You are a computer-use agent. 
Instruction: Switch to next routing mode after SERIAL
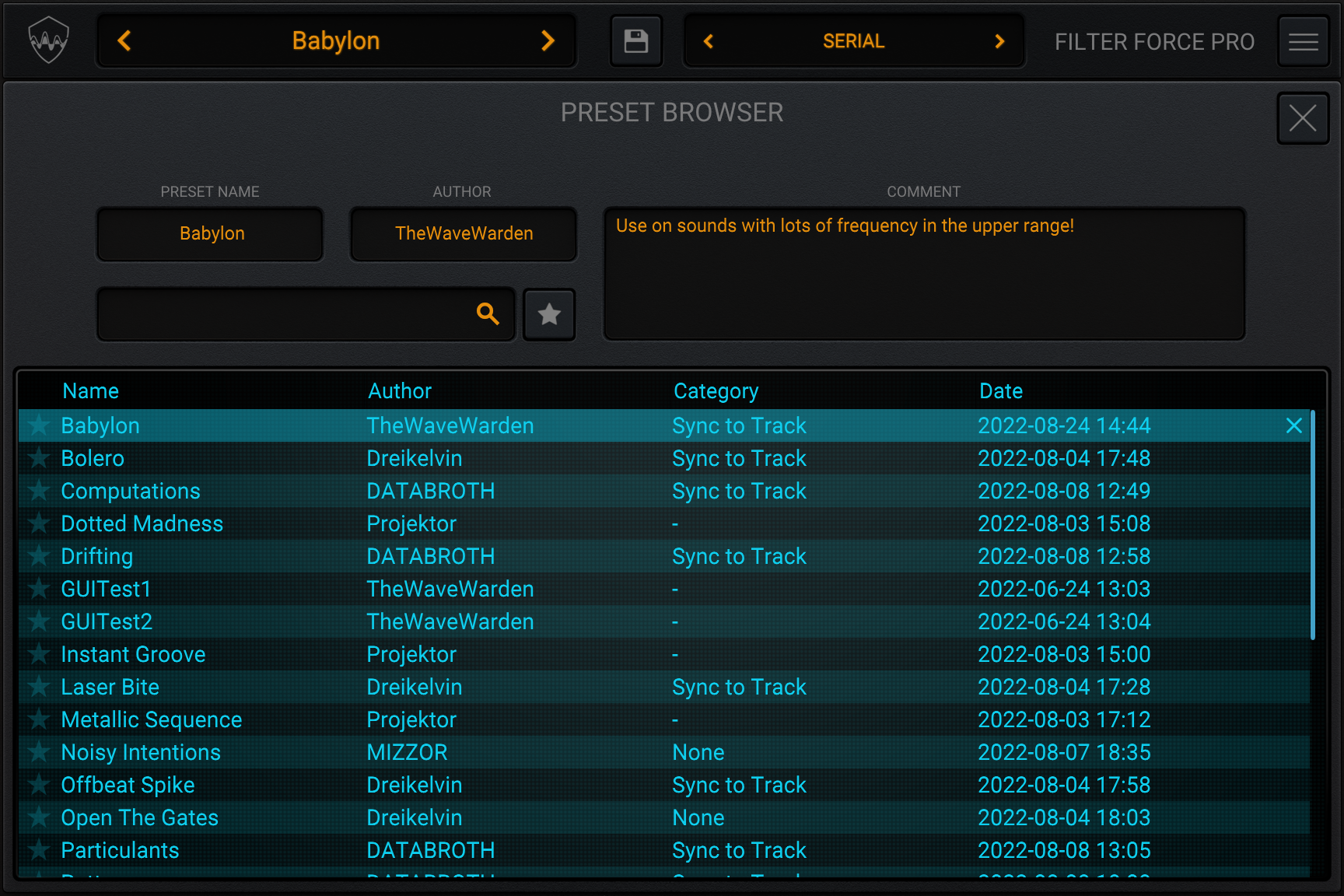[999, 41]
